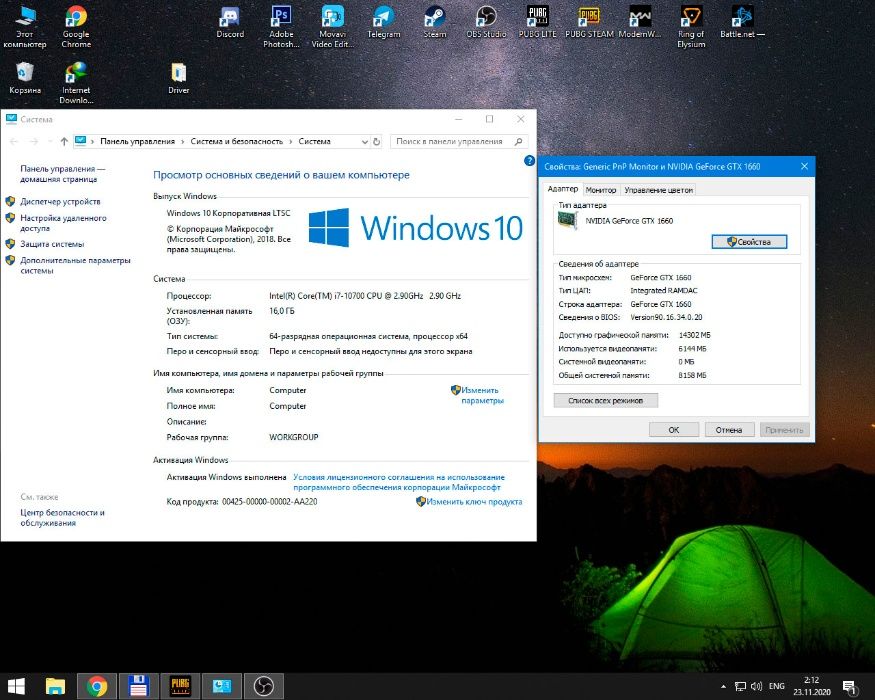This screenshot has width=875, height=700.
Task: Close the GTX 1660 properties dialog
Action: (804, 166)
